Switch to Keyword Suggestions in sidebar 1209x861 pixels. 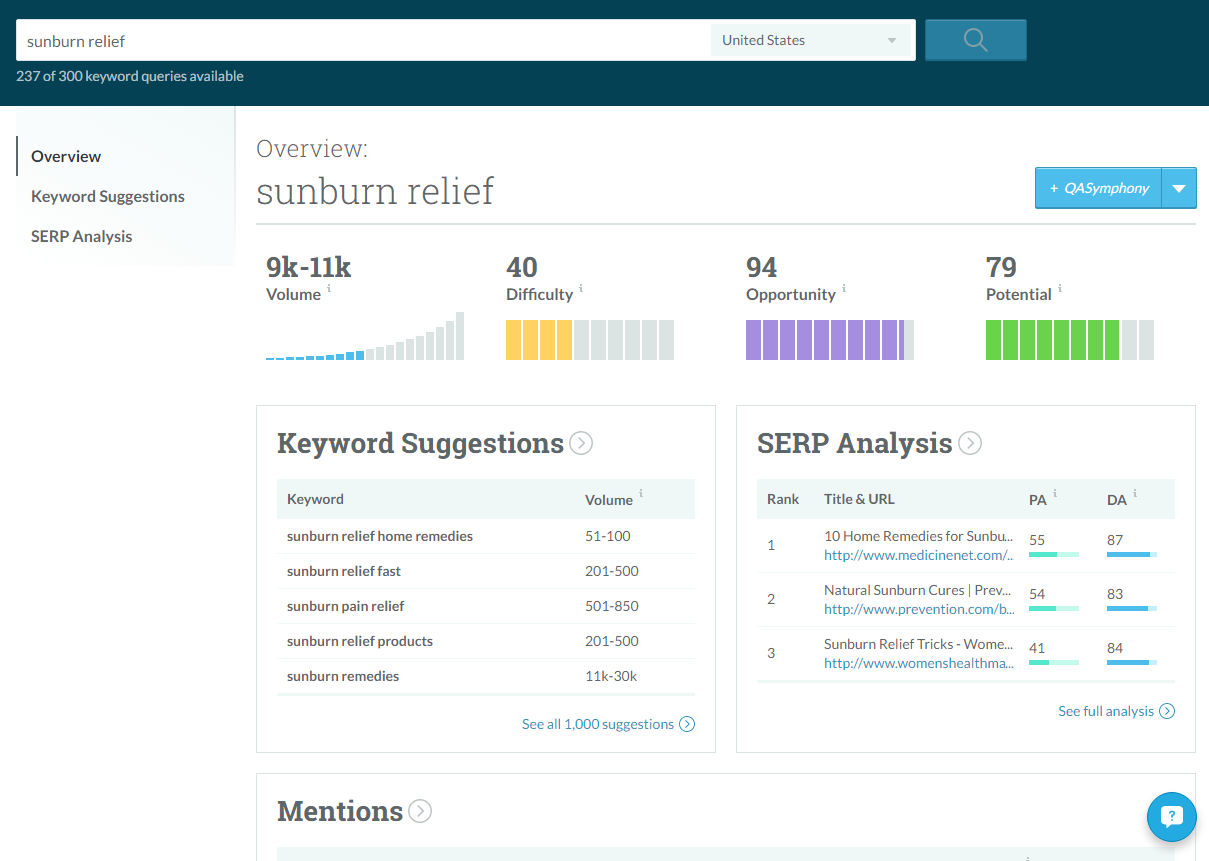click(107, 196)
